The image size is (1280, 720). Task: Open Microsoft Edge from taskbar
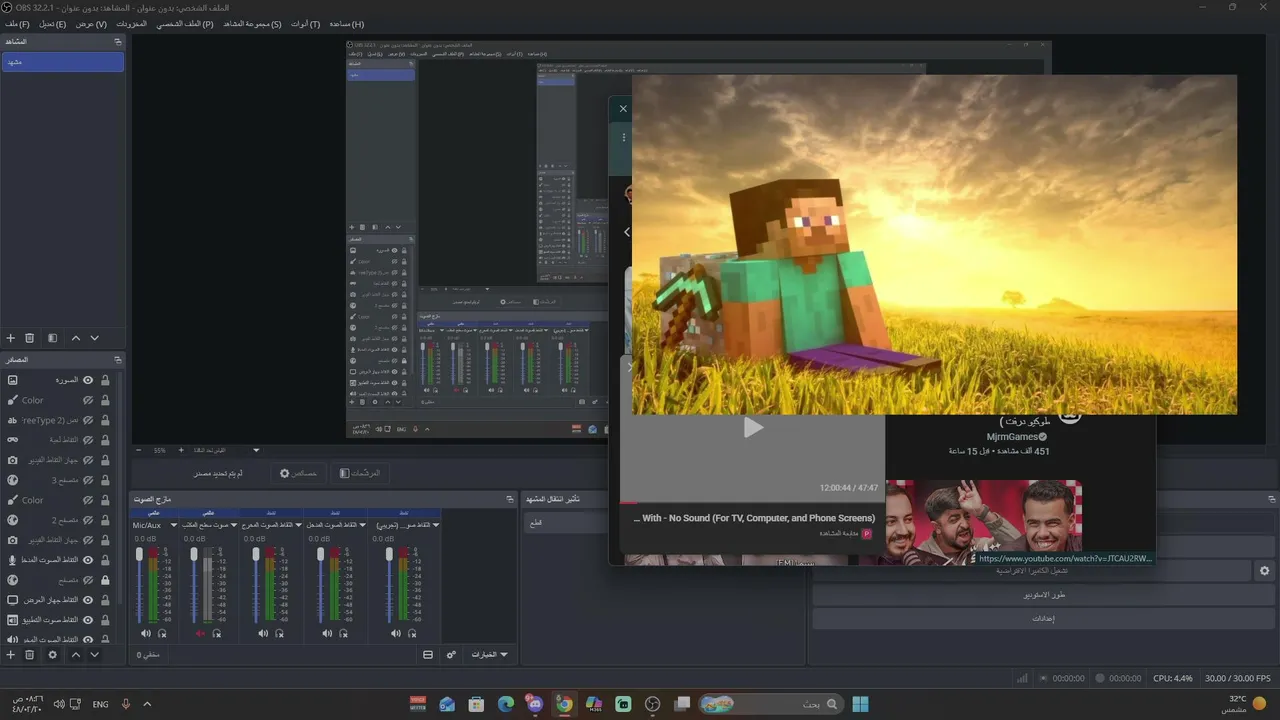[x=506, y=704]
